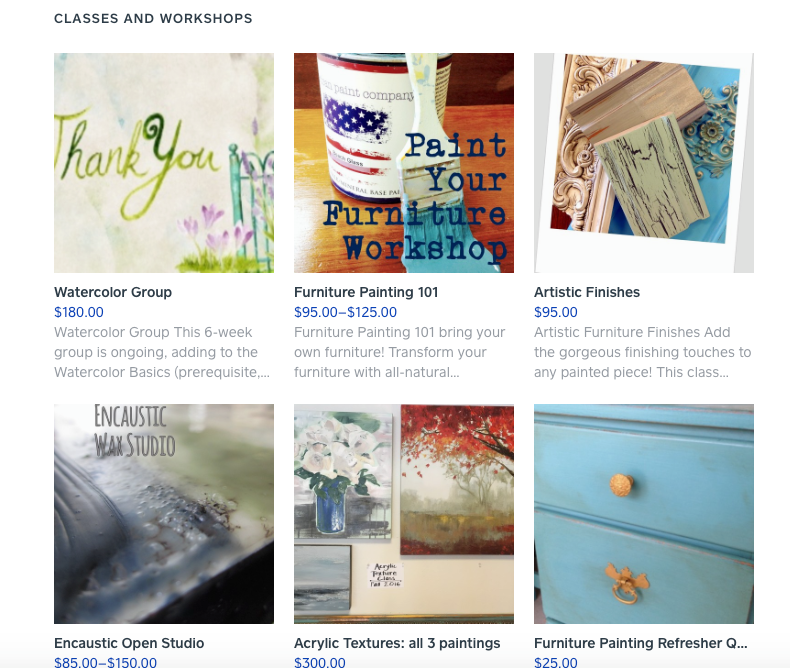Open the Acrylic Textures paintings image

[404, 514]
